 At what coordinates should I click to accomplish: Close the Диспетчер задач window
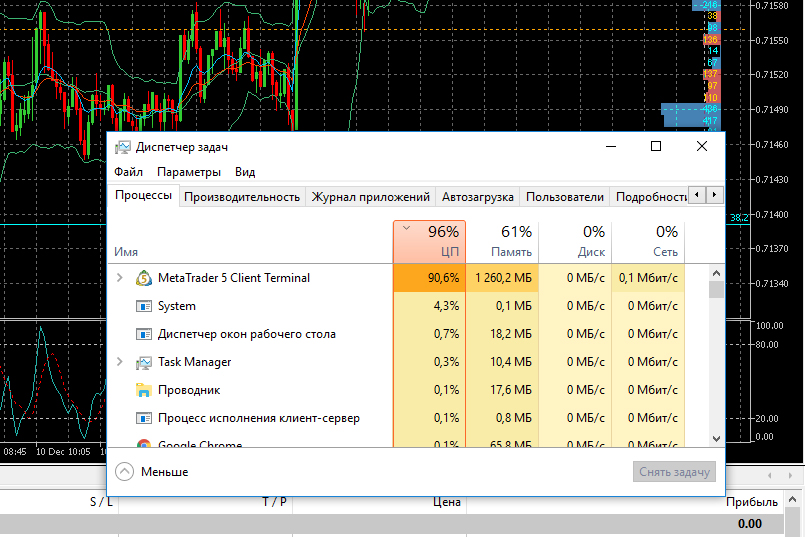click(702, 147)
